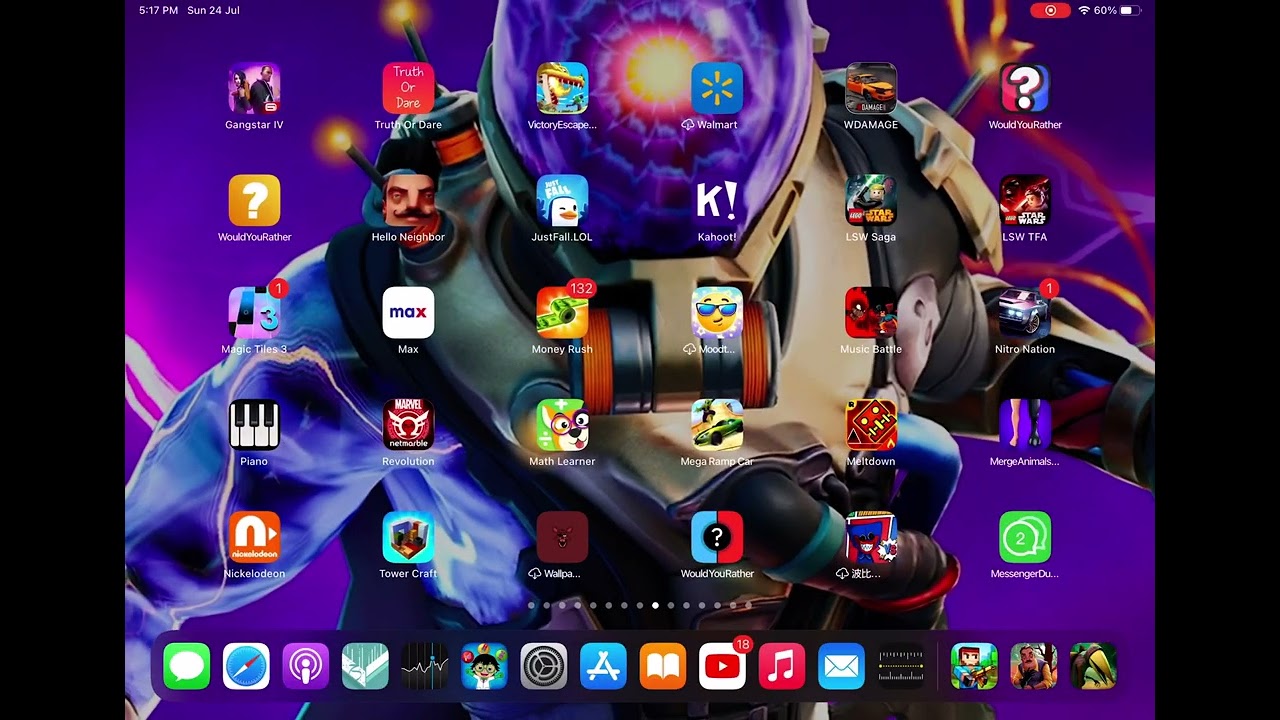Tap the home screen page dots
This screenshot has width=1280, height=720.
click(640, 605)
